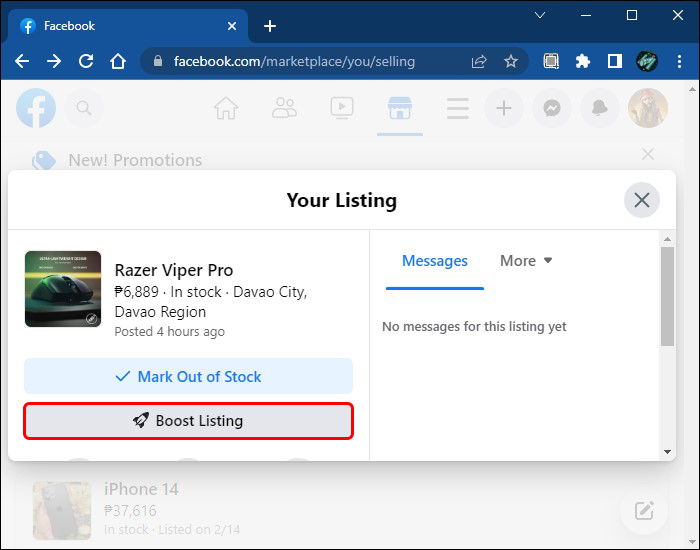The image size is (700, 550).
Task: Click the page scrollbar up arrow
Action: pos(692,89)
